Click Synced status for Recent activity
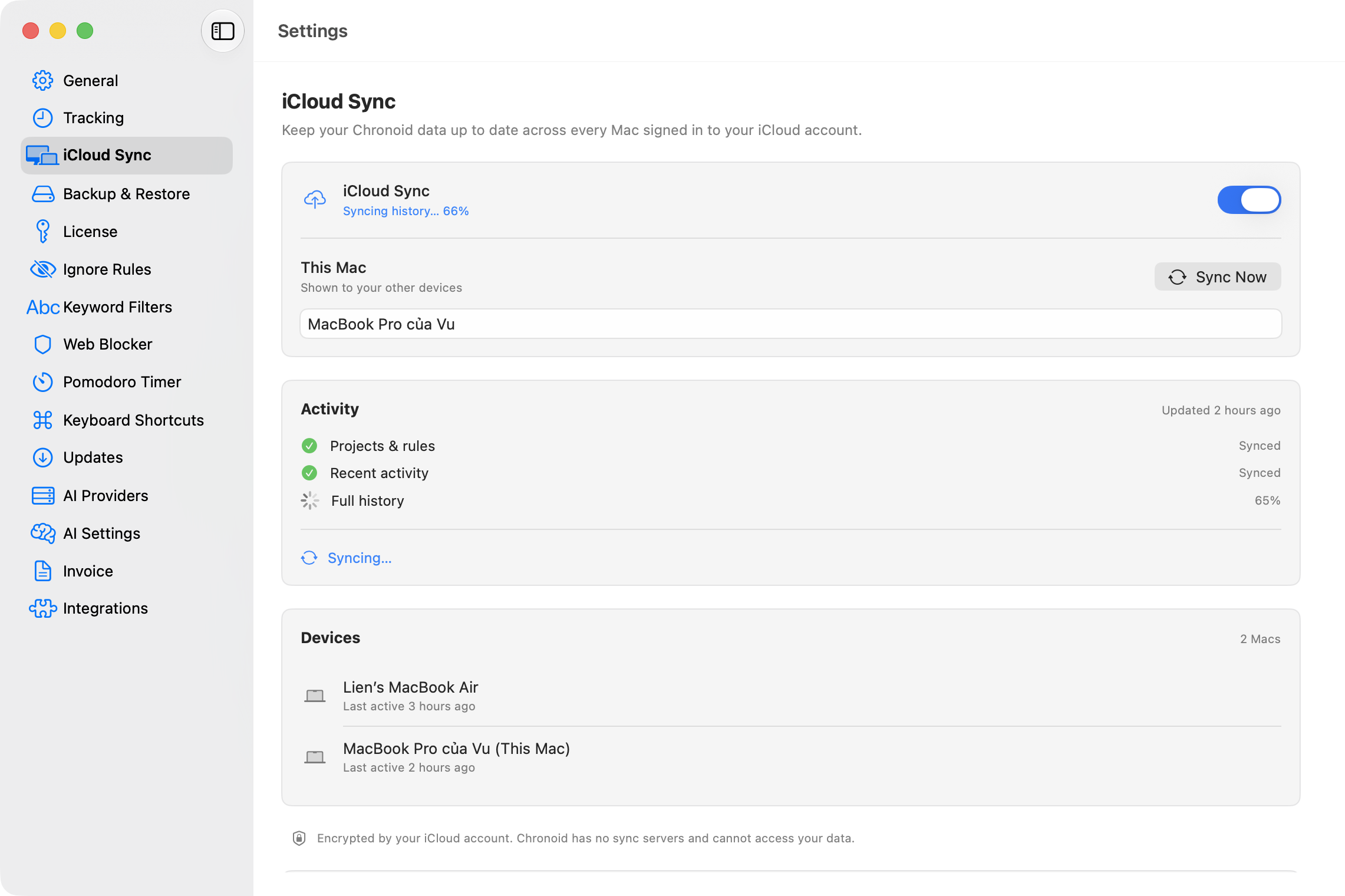The width and height of the screenshot is (1345, 896). pyautogui.click(x=1260, y=473)
